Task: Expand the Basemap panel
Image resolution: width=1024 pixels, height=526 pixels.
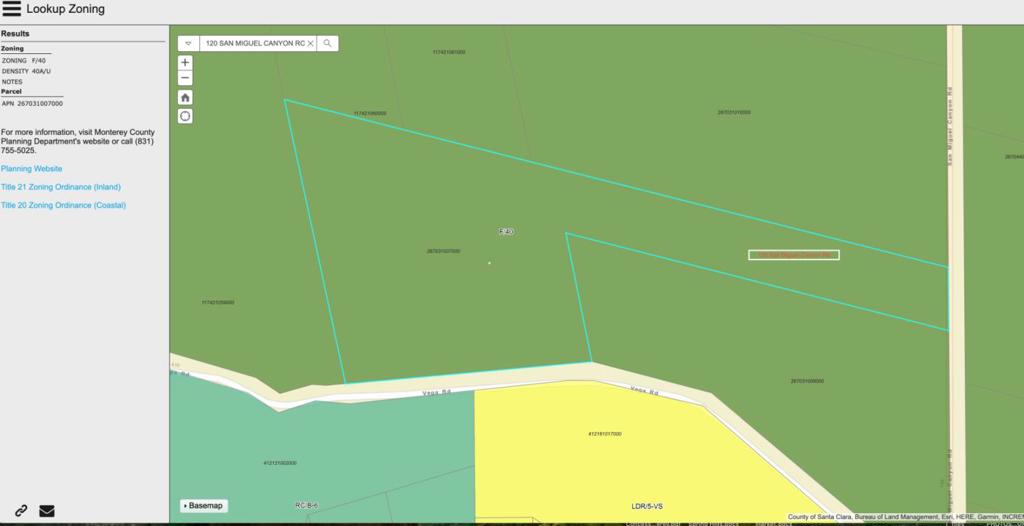Action: [x=203, y=506]
